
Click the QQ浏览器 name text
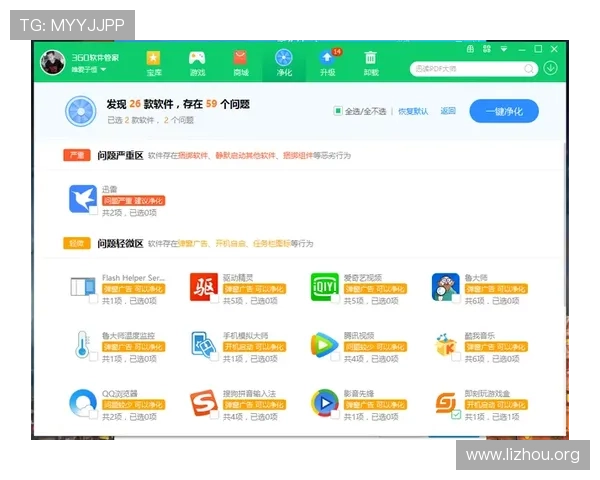pyautogui.click(x=120, y=393)
